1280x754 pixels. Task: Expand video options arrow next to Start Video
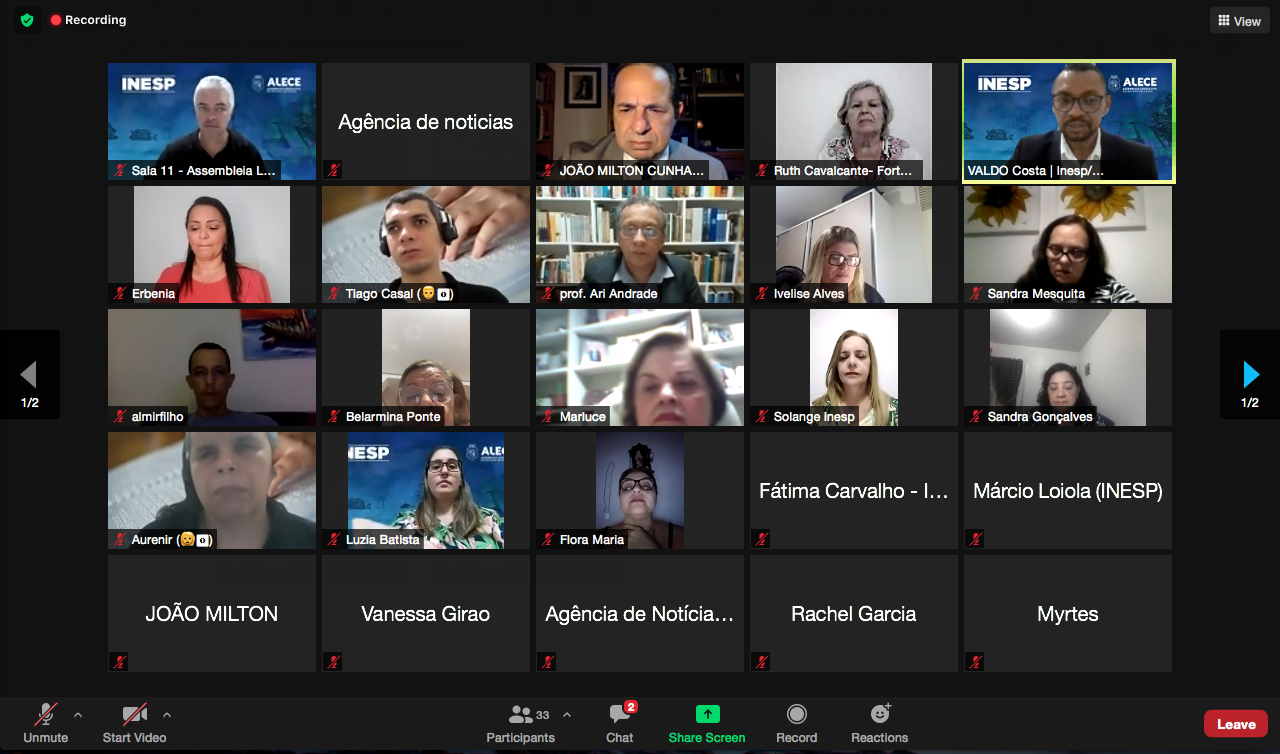(167, 715)
